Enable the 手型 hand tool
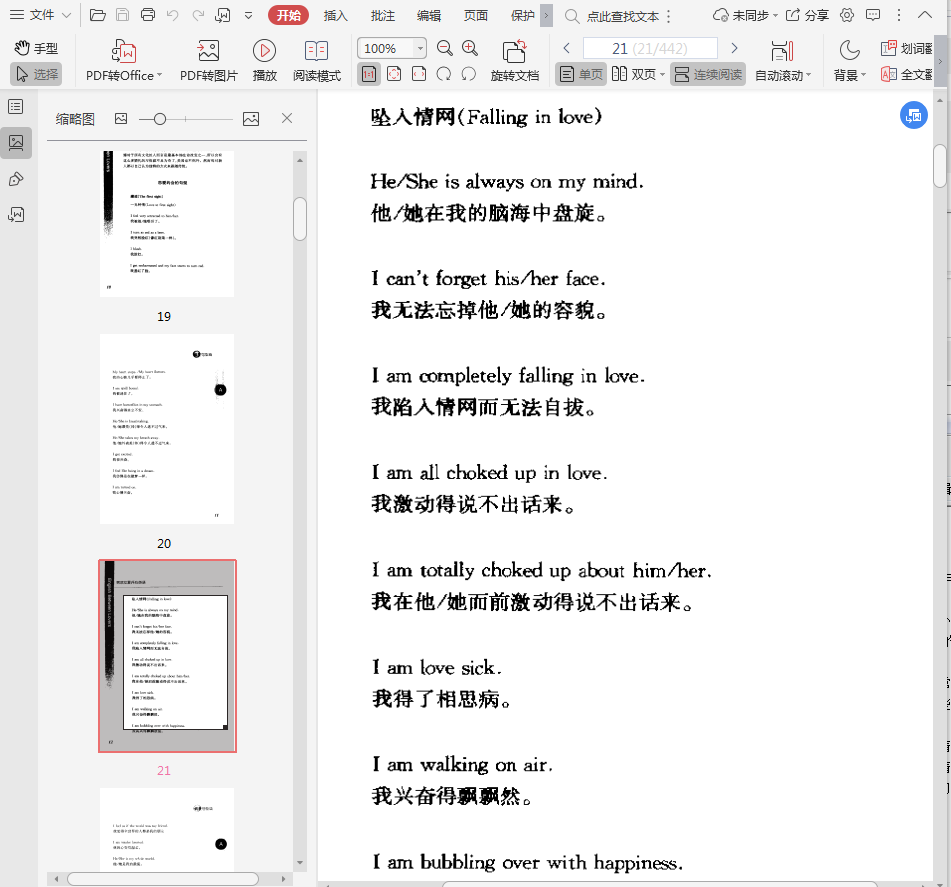951x887 pixels. pos(36,48)
